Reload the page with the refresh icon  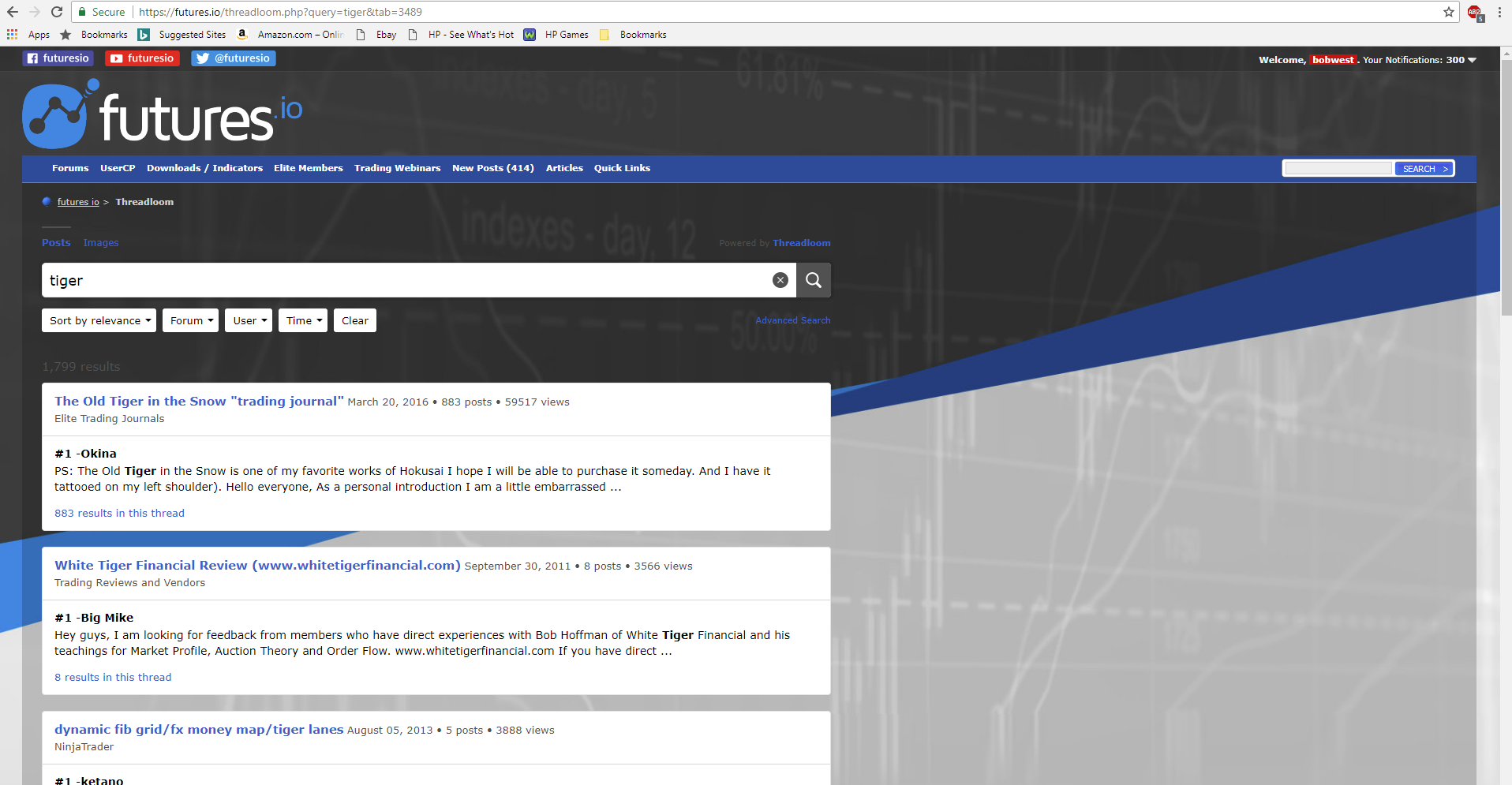pyautogui.click(x=57, y=12)
